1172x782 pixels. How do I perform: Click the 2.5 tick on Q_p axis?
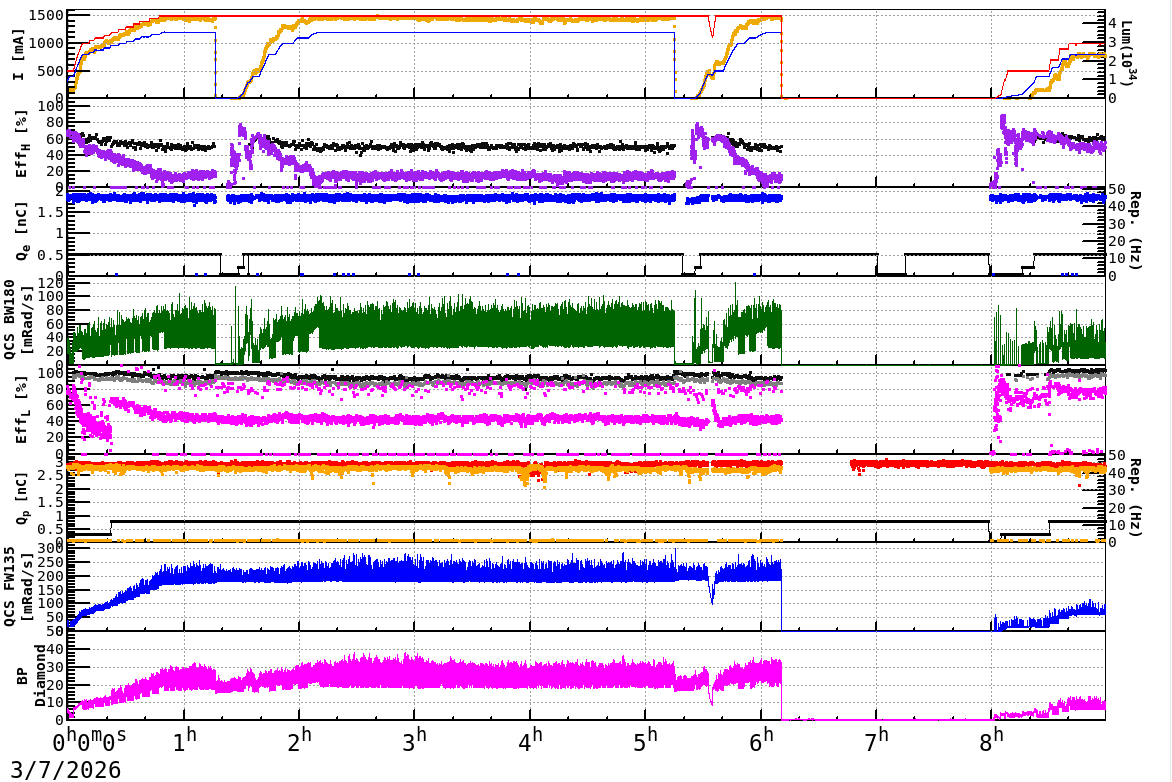(52, 475)
